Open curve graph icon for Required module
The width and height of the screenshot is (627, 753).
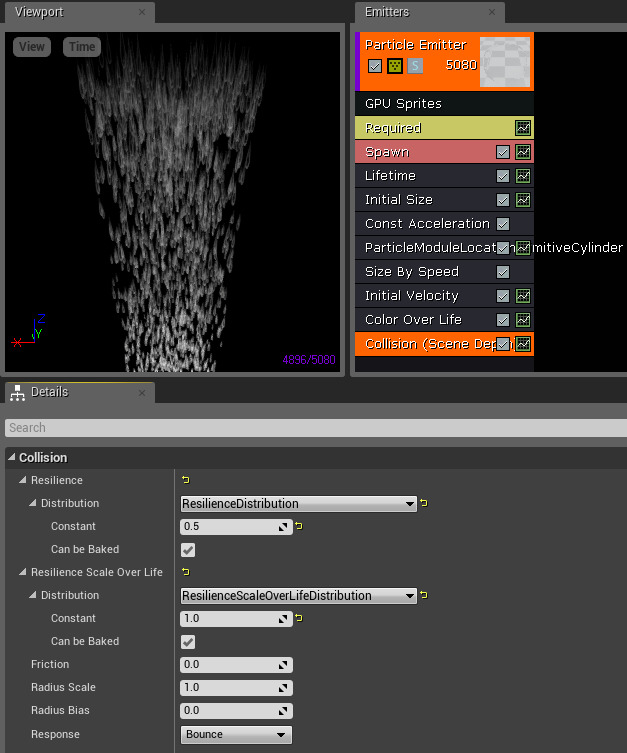[523, 128]
